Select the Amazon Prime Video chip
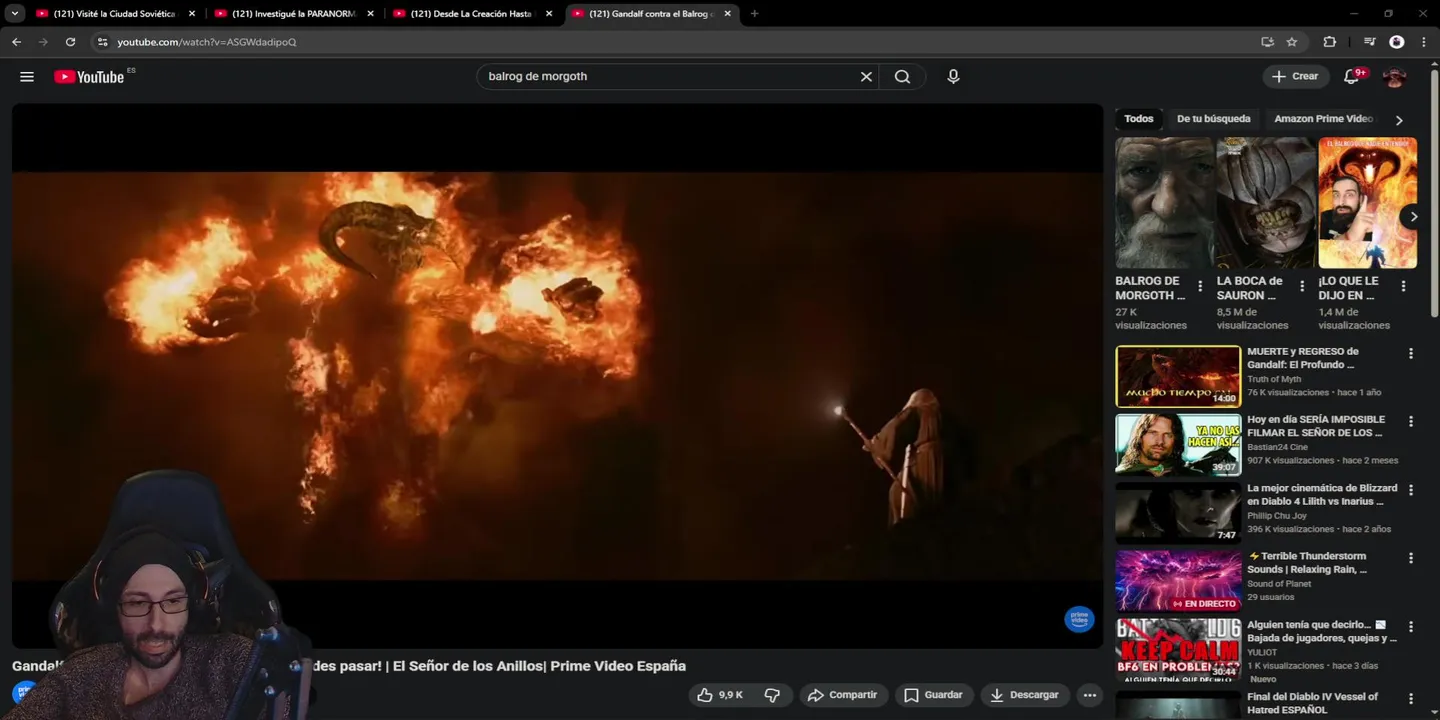Image resolution: width=1440 pixels, height=720 pixels. [x=1323, y=119]
